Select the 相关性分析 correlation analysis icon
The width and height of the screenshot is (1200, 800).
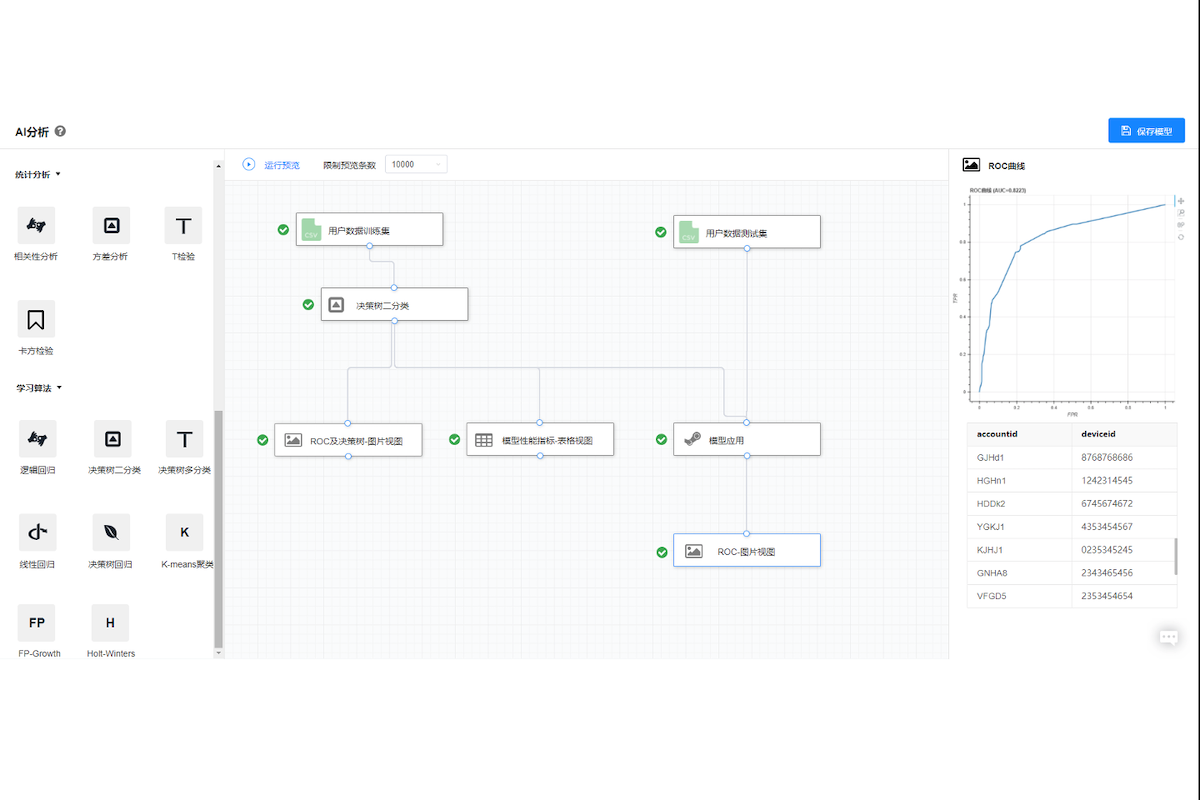tap(36, 226)
